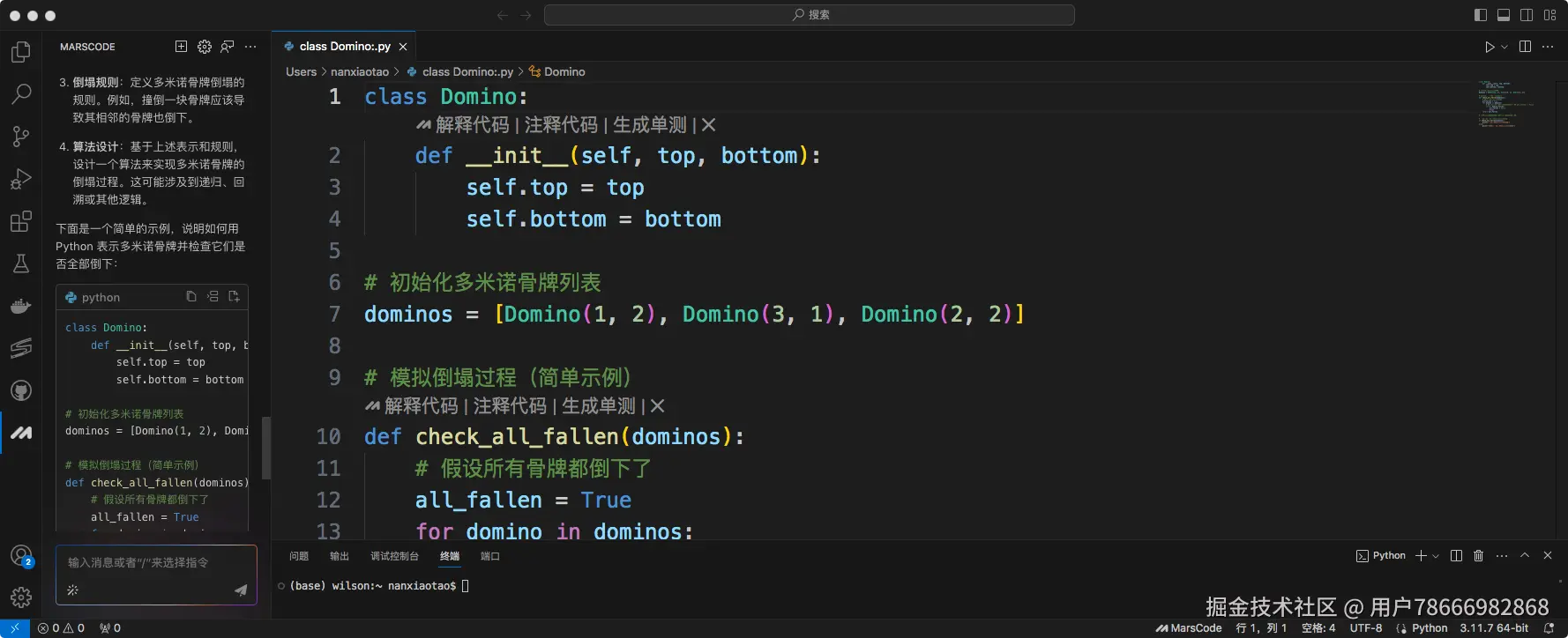The image size is (1568, 638).
Task: Switch to 输出 panel tab
Action: tap(340, 556)
